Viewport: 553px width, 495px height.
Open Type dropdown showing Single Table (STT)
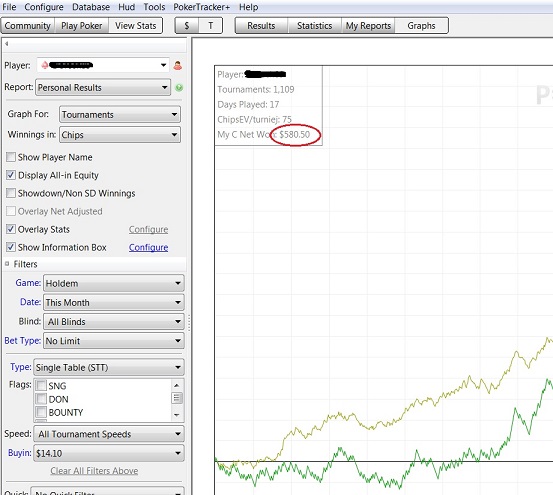pos(109,367)
